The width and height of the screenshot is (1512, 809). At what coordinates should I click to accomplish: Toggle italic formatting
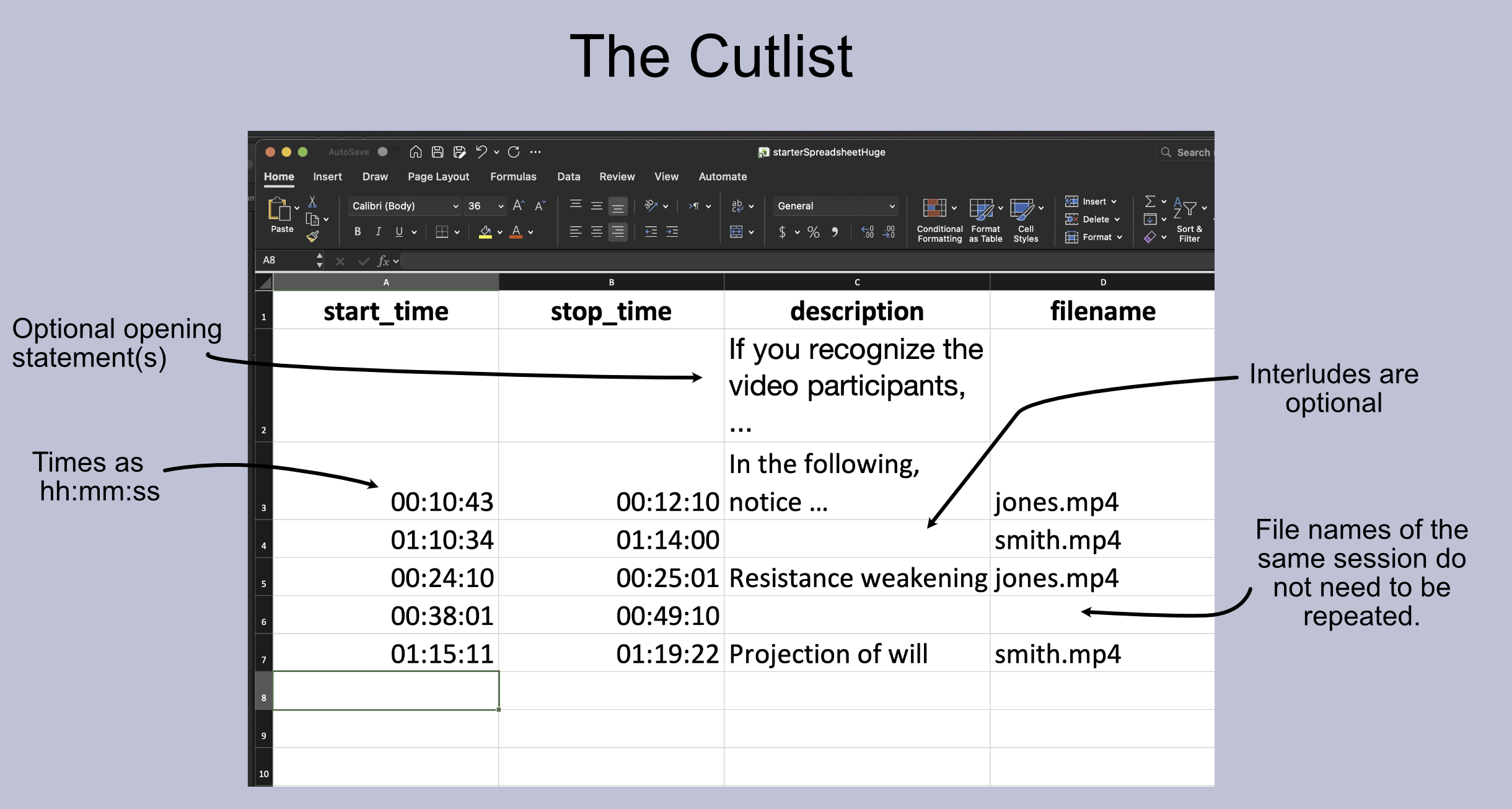coord(378,232)
